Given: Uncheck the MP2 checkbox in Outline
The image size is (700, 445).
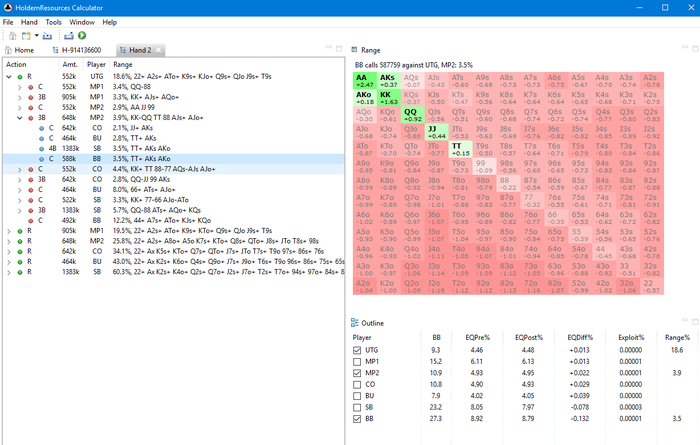Looking at the screenshot, I should click(x=357, y=373).
